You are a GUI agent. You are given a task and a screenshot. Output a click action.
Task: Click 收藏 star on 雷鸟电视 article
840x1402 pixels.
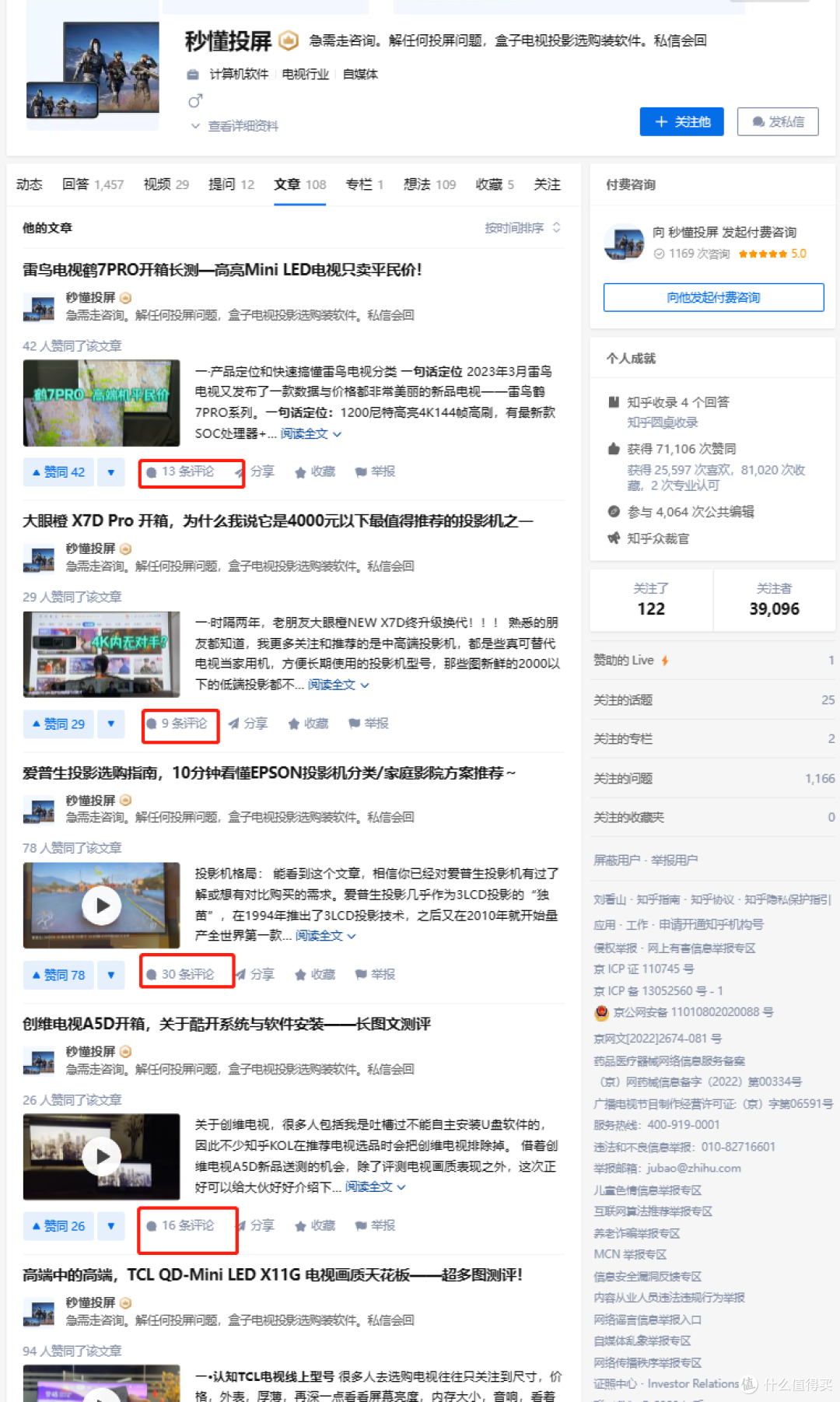tap(315, 471)
